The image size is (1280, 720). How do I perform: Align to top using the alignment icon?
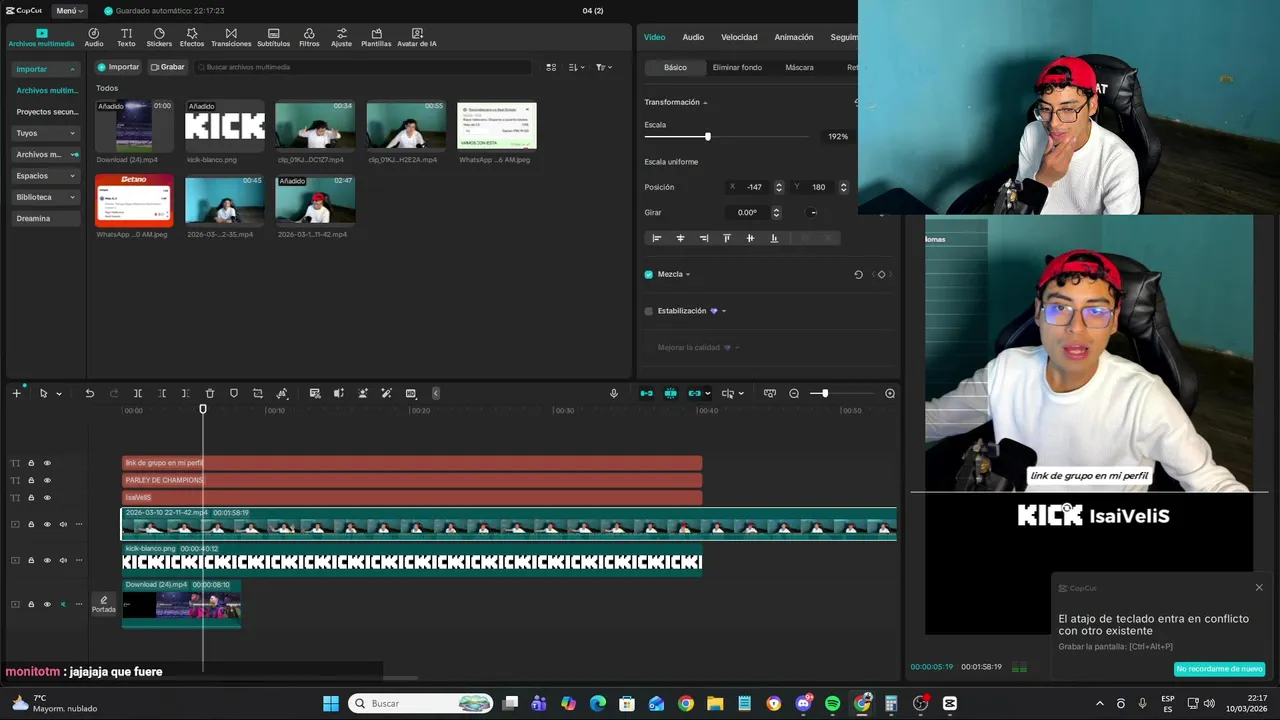[727, 238]
